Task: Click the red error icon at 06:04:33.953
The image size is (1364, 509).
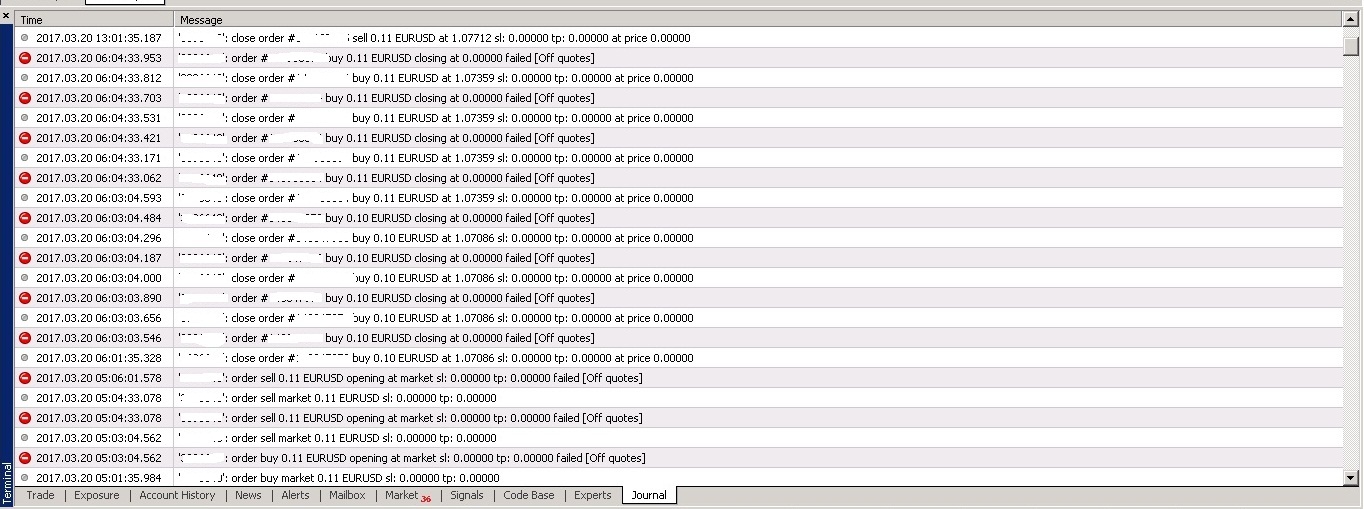Action: 25,58
